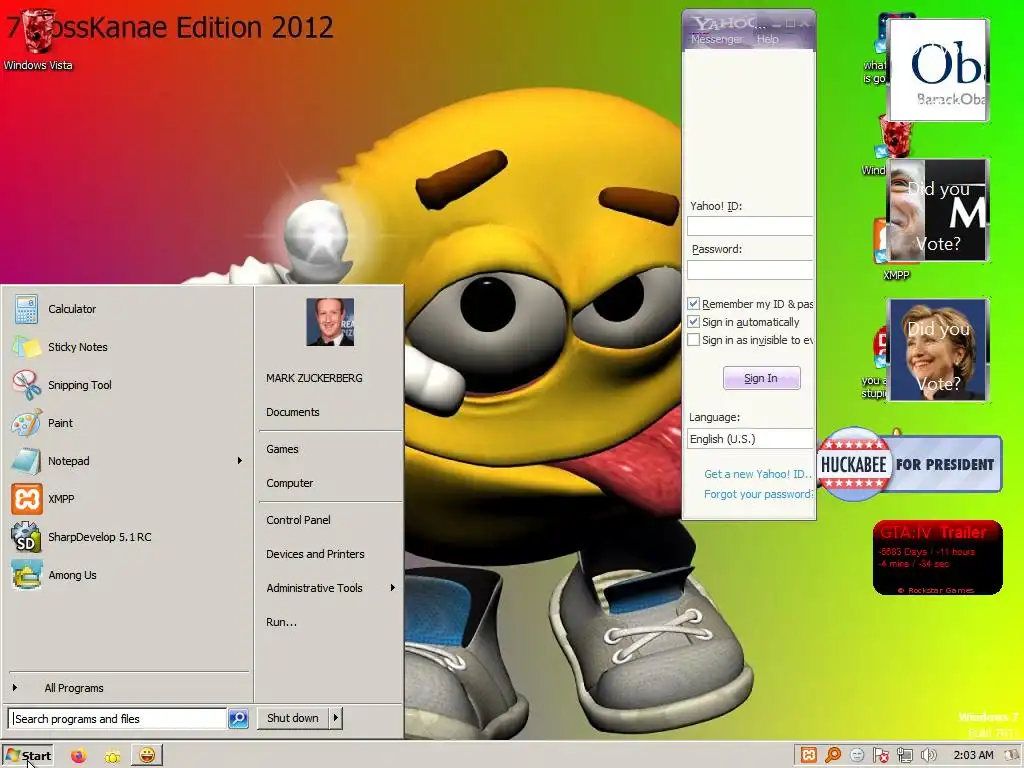Open the Windows Vista recycle bin desktop icon
This screenshot has height=768, width=1024.
38,39
